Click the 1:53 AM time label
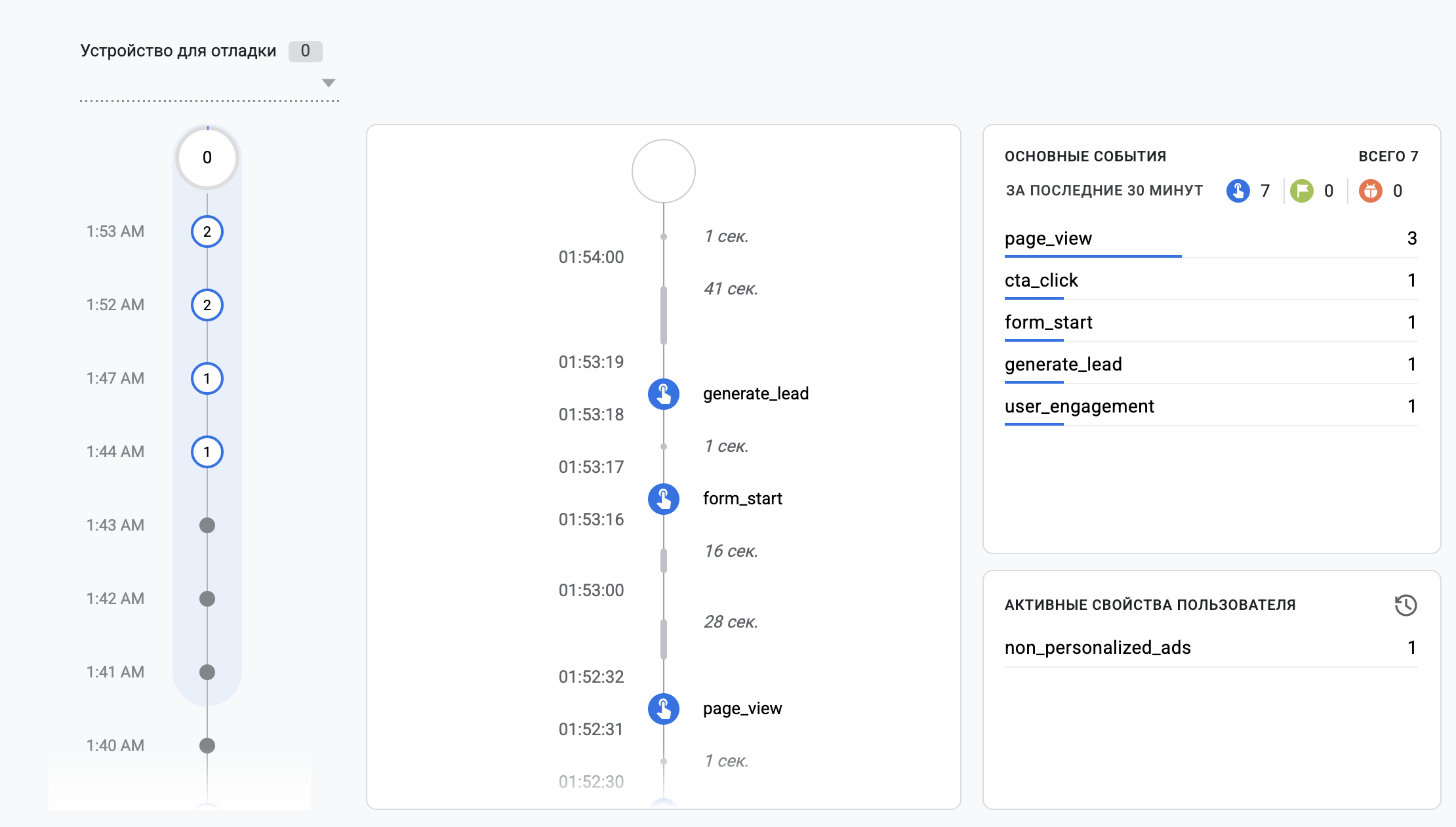The image size is (1456, 827). coord(115,232)
